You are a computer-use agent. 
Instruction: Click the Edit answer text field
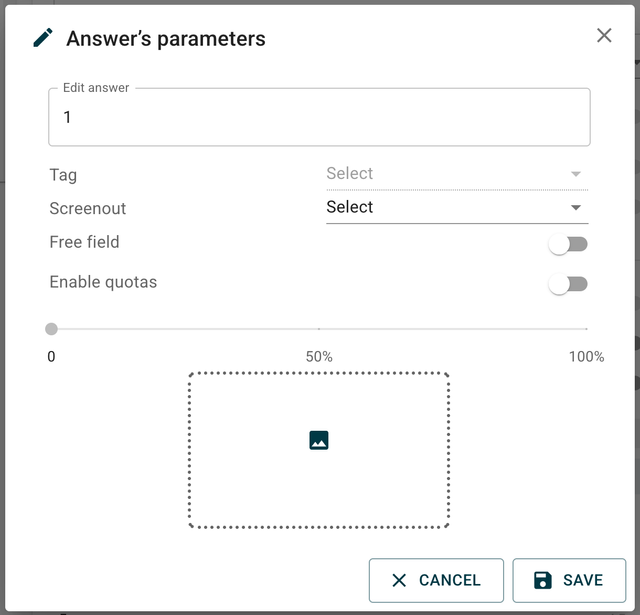[319, 118]
